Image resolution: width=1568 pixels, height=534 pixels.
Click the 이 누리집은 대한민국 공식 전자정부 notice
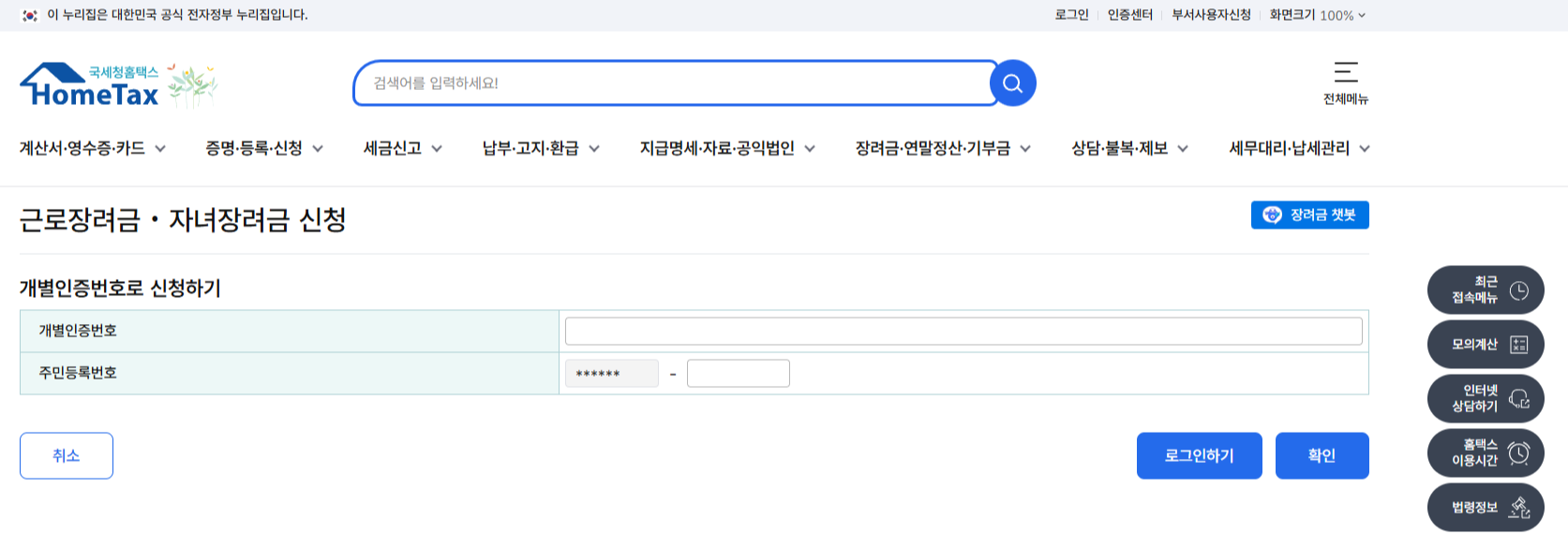pos(177,15)
